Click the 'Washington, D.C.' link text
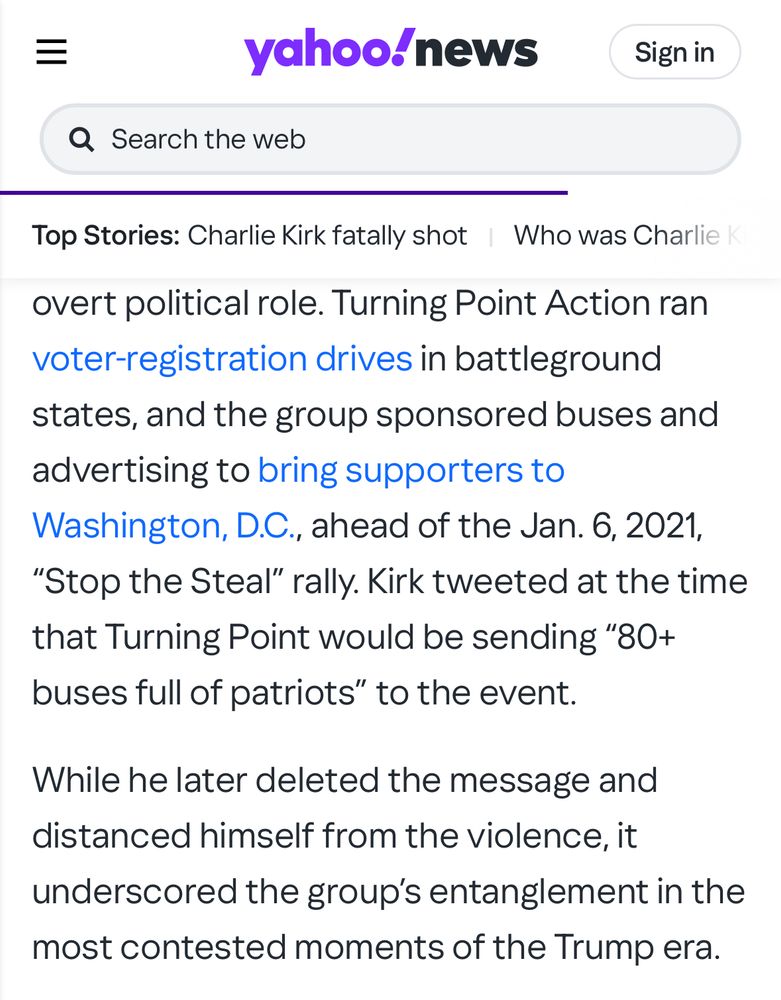Viewport: 781px width, 1000px height. click(165, 525)
